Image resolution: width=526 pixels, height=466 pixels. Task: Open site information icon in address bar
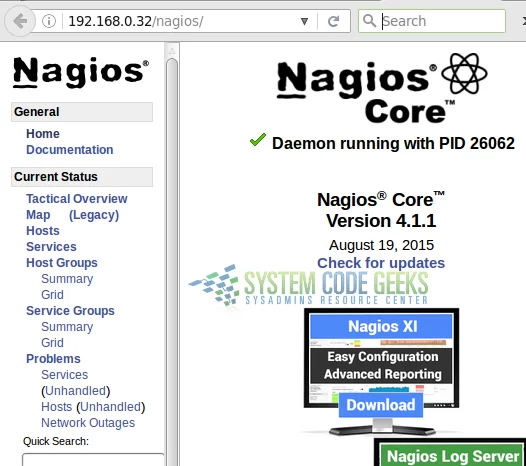coord(49,21)
